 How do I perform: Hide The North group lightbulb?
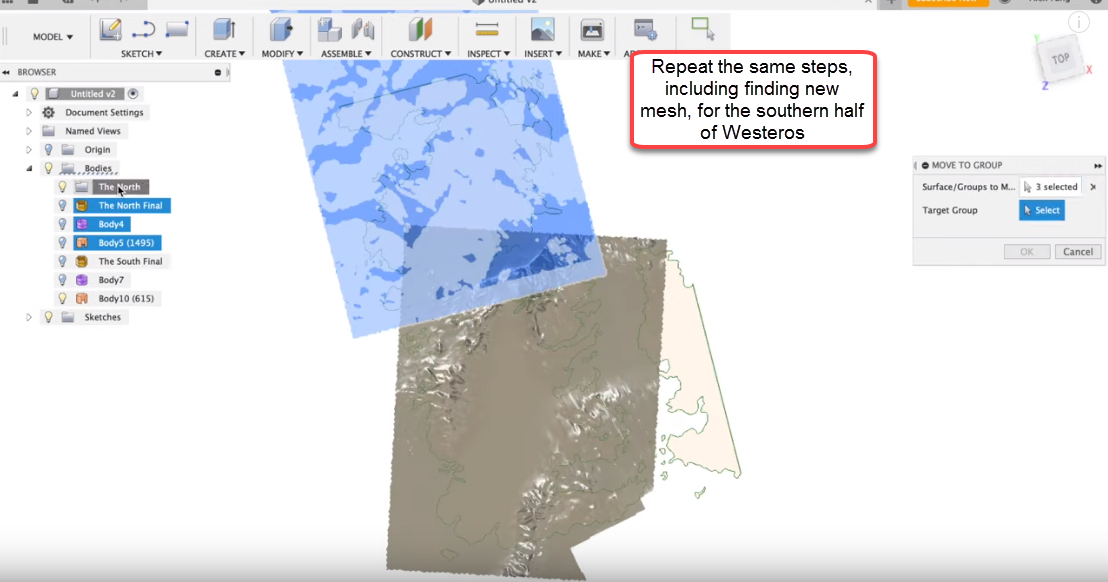[62, 186]
